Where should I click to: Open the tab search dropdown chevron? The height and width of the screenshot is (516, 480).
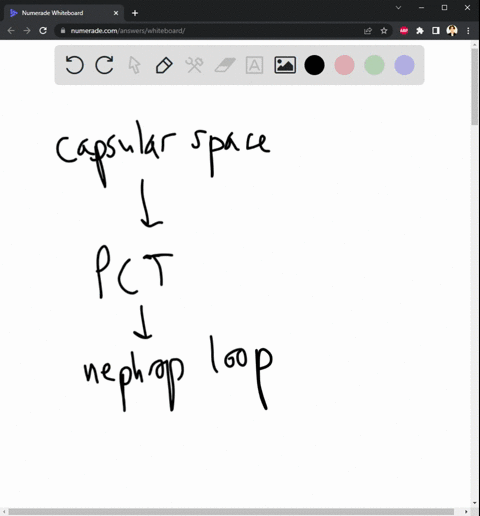(x=398, y=7)
